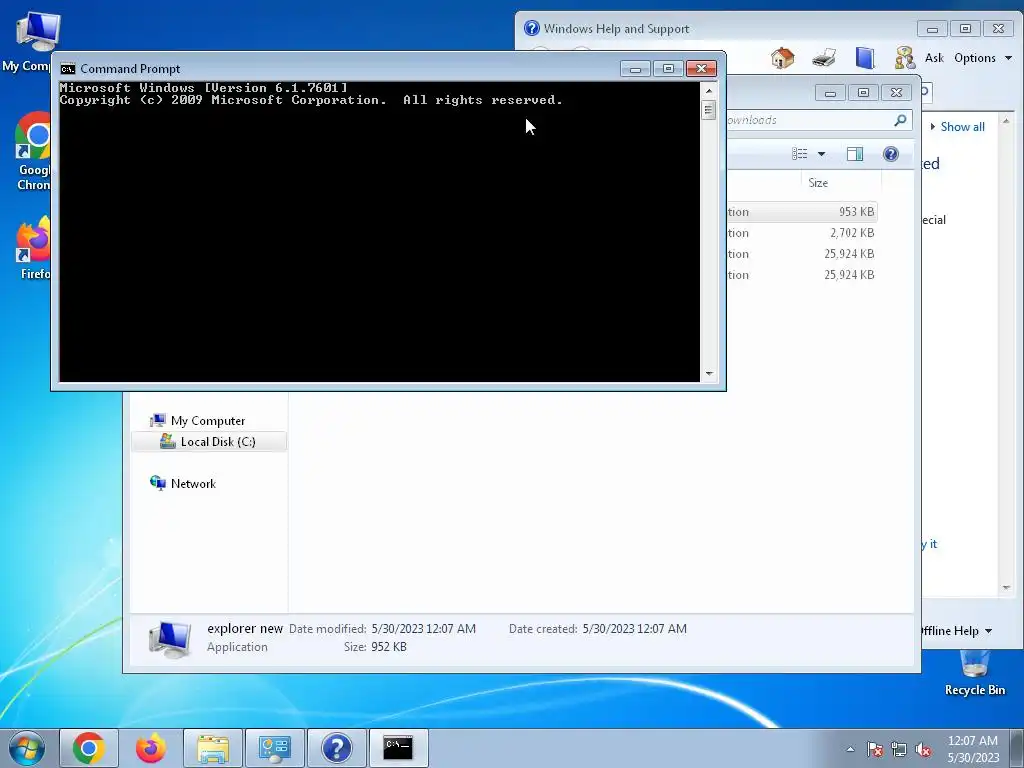Select the Firefox desktop shortcut

coord(34,248)
